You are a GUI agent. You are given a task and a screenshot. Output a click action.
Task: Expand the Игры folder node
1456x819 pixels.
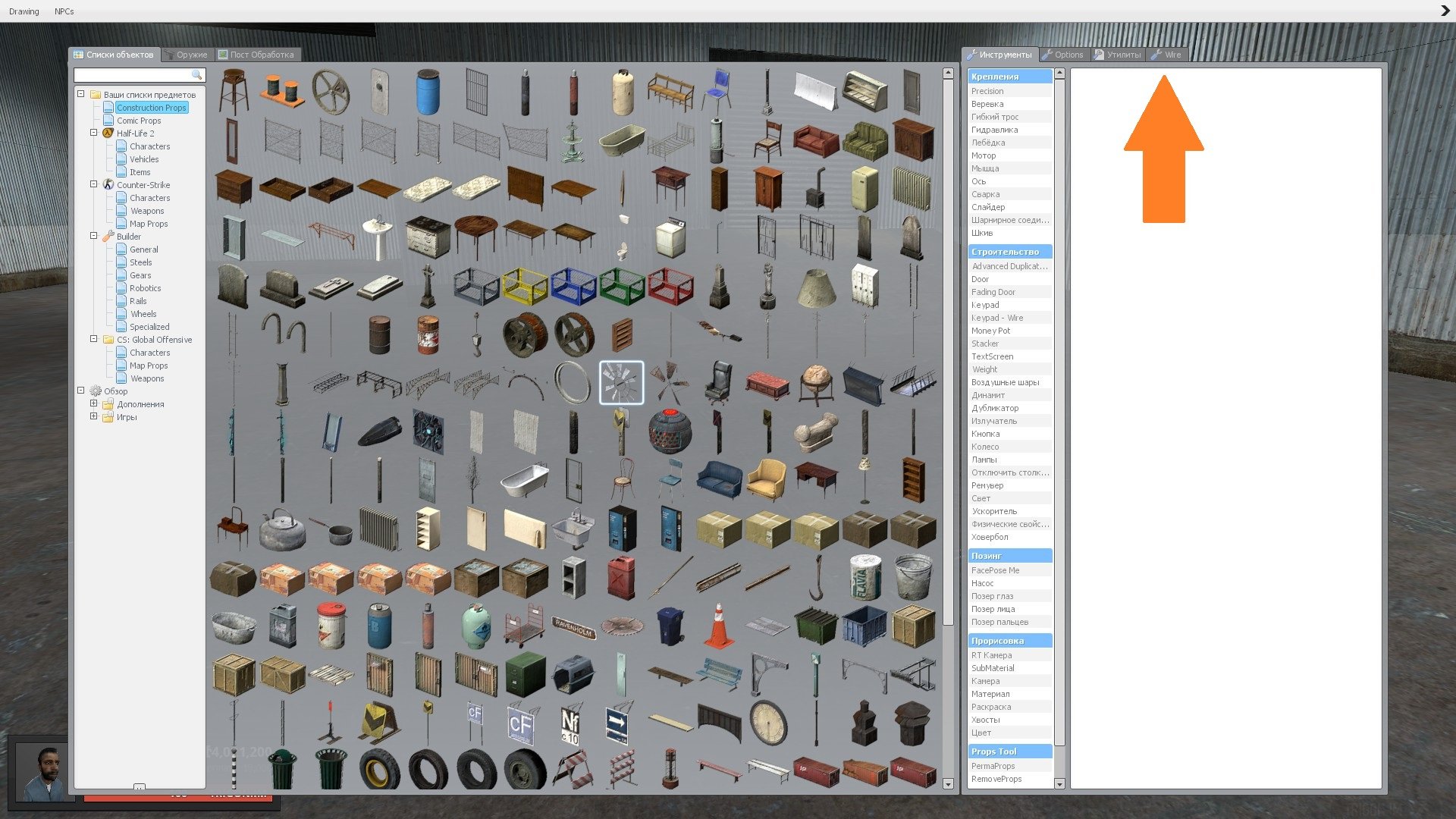click(94, 416)
